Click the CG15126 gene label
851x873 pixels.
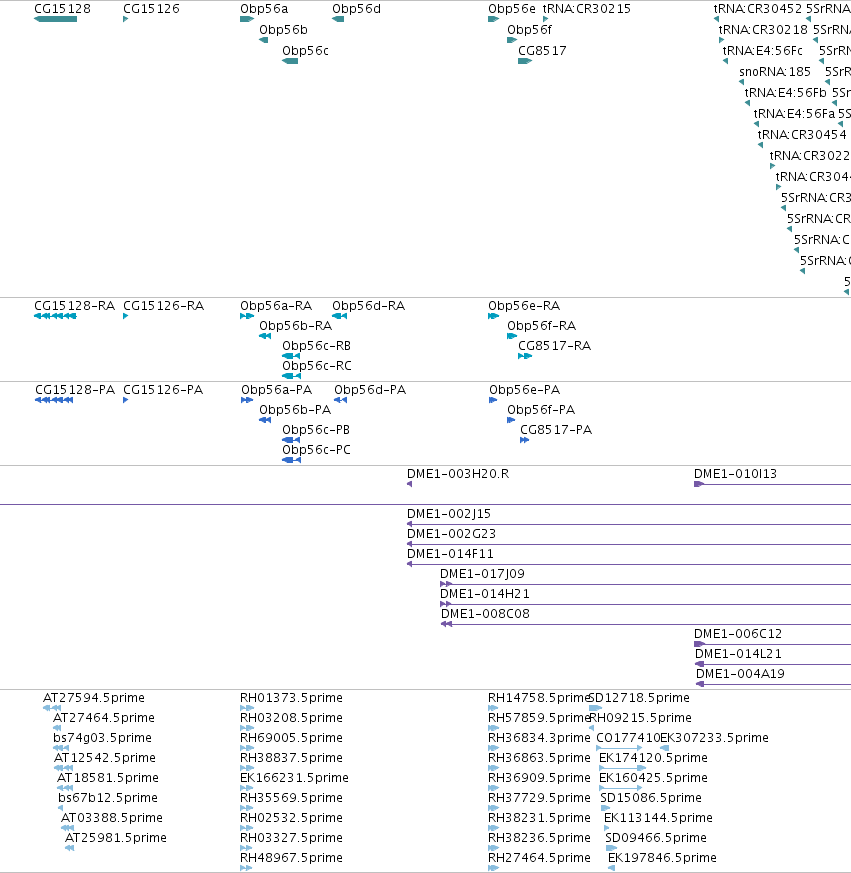[151, 9]
